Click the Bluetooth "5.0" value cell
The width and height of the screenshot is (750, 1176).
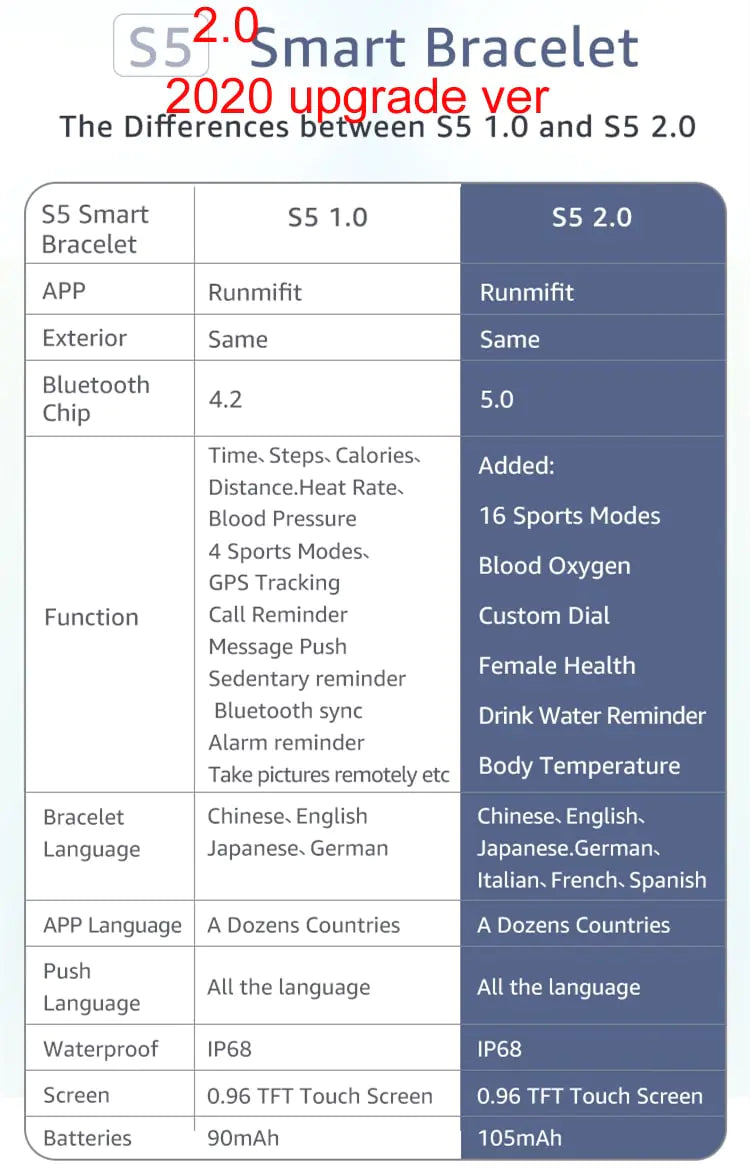(496, 400)
